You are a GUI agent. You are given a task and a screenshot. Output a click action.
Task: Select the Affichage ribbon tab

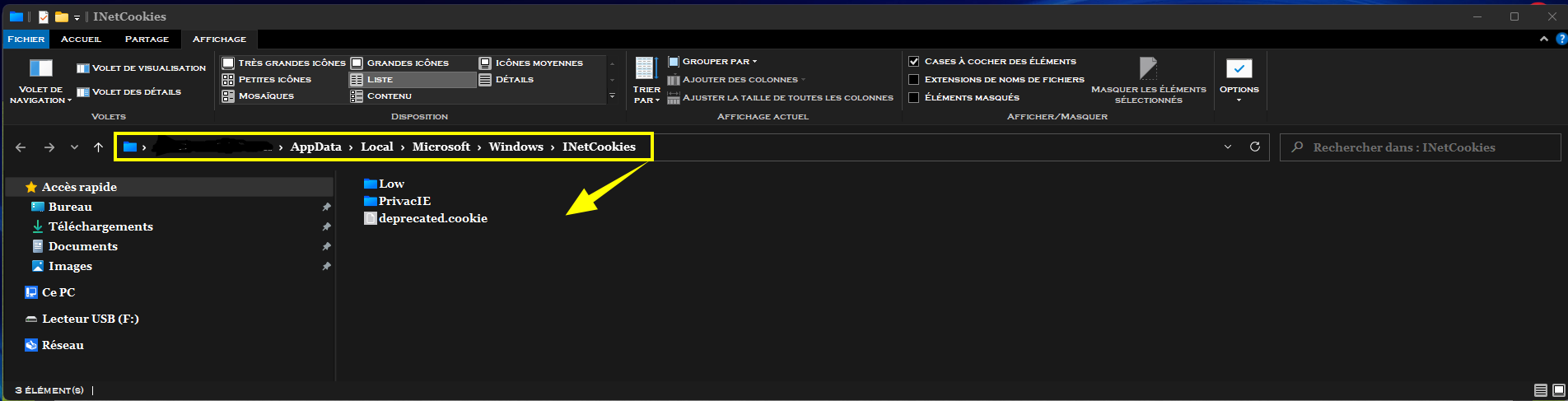pyautogui.click(x=219, y=39)
